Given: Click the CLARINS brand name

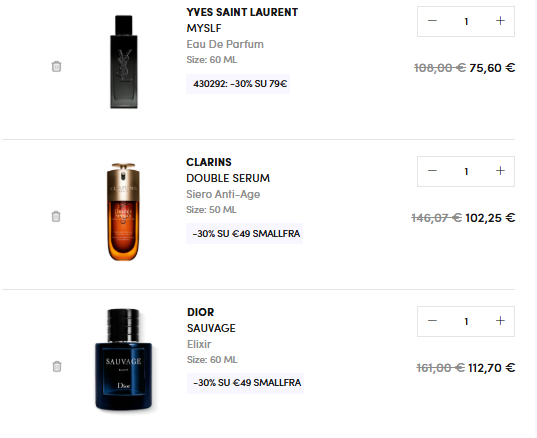Looking at the screenshot, I should click(209, 162).
